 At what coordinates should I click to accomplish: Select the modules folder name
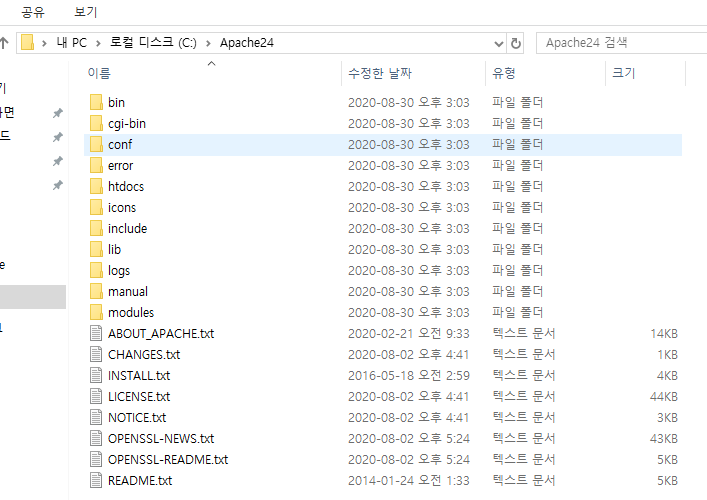(131, 312)
